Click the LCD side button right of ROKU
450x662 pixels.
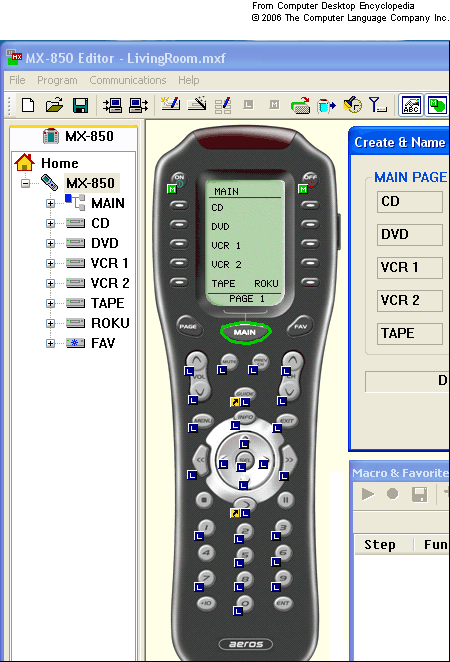pos(310,282)
